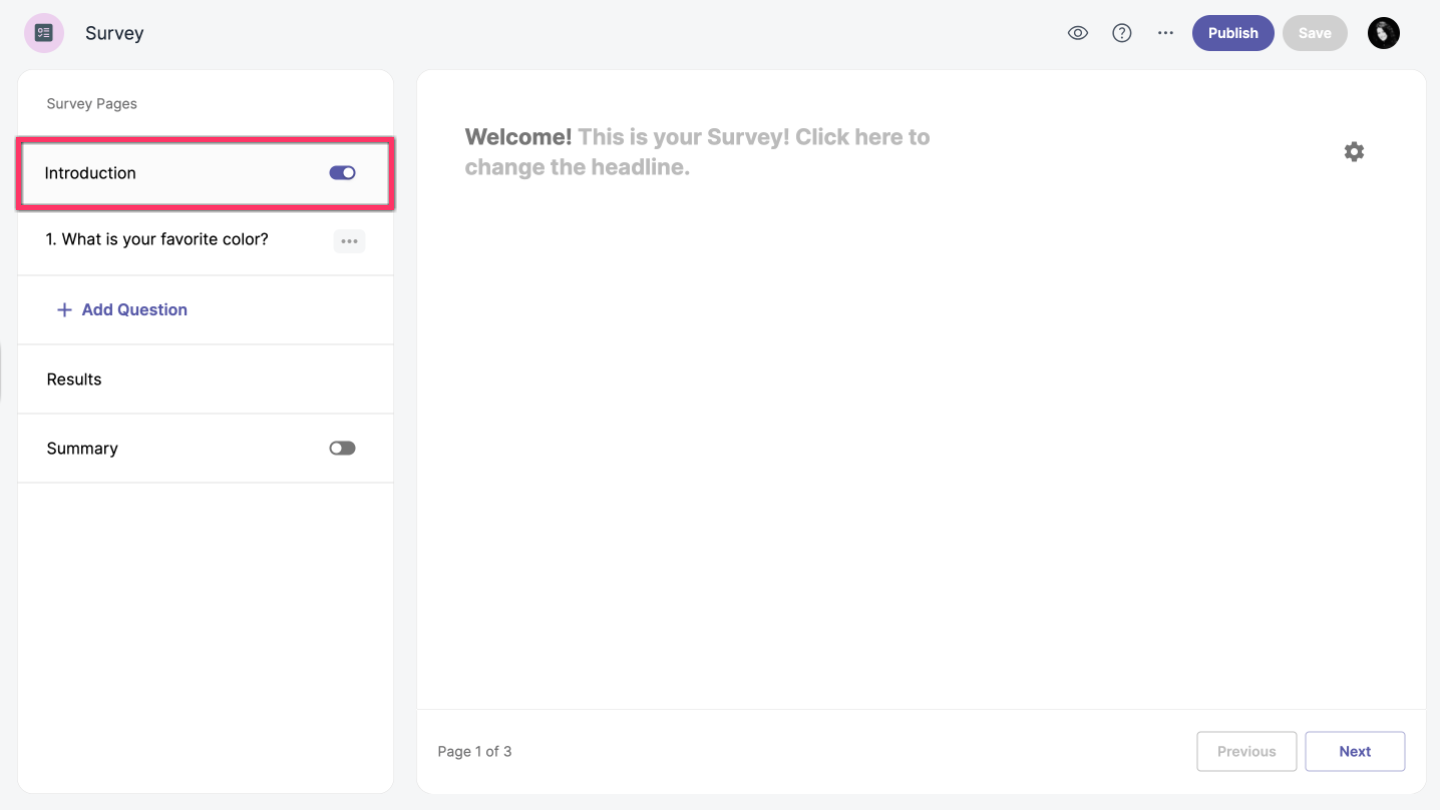Open the user profile avatar
1440x810 pixels.
1383,33
